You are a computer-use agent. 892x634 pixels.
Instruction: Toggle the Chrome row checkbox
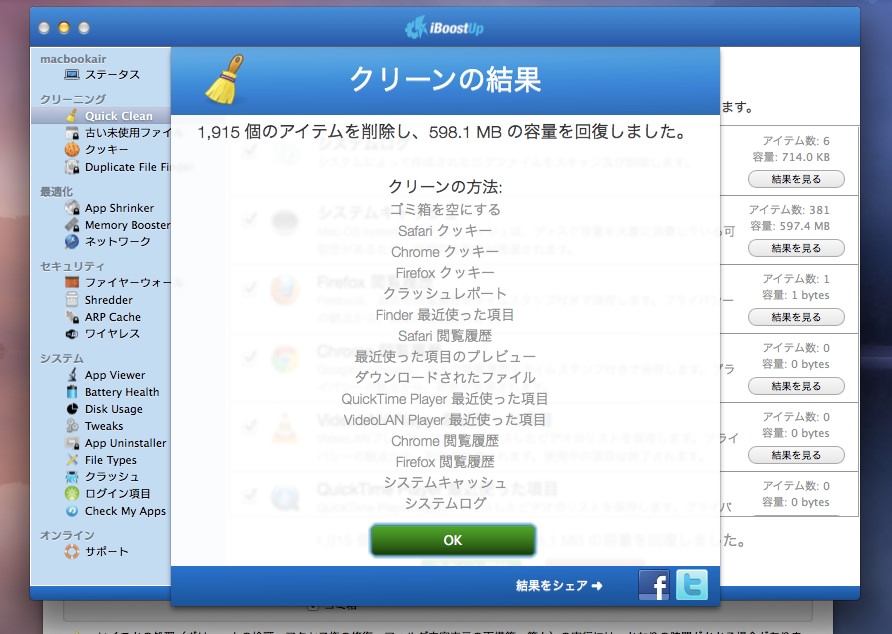tap(249, 357)
